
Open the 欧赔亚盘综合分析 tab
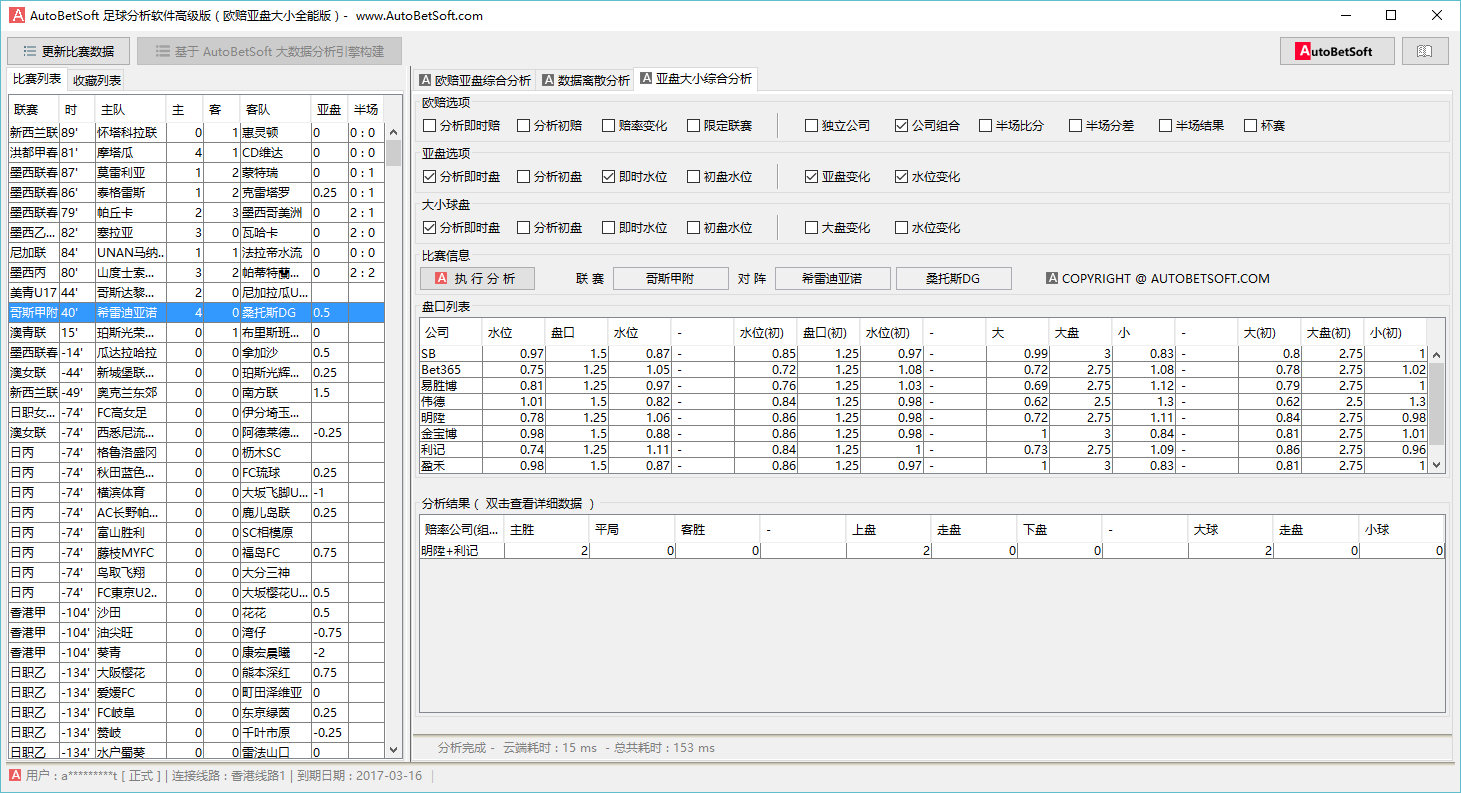click(475, 80)
